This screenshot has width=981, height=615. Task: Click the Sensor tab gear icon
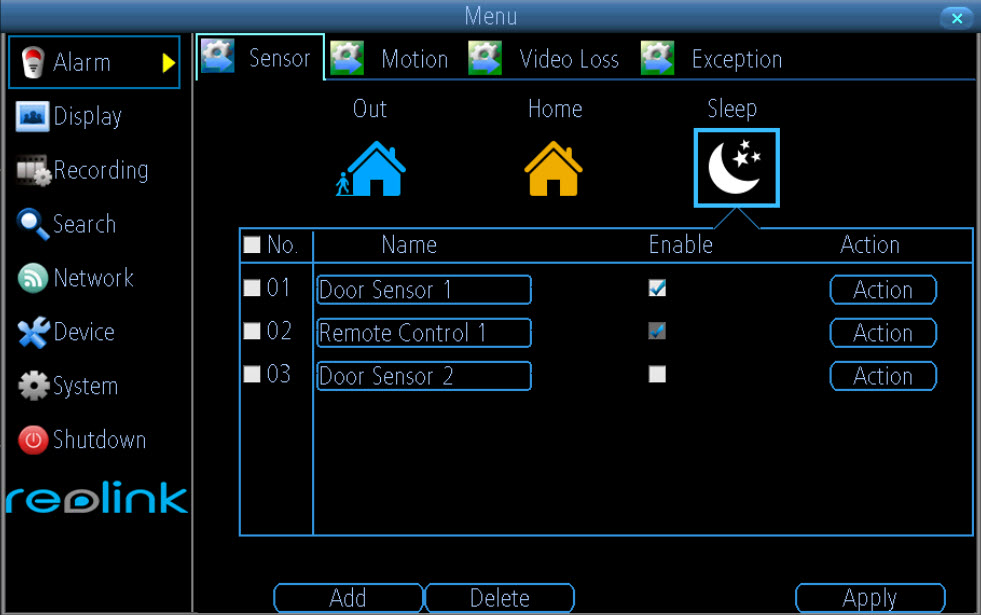[x=218, y=57]
